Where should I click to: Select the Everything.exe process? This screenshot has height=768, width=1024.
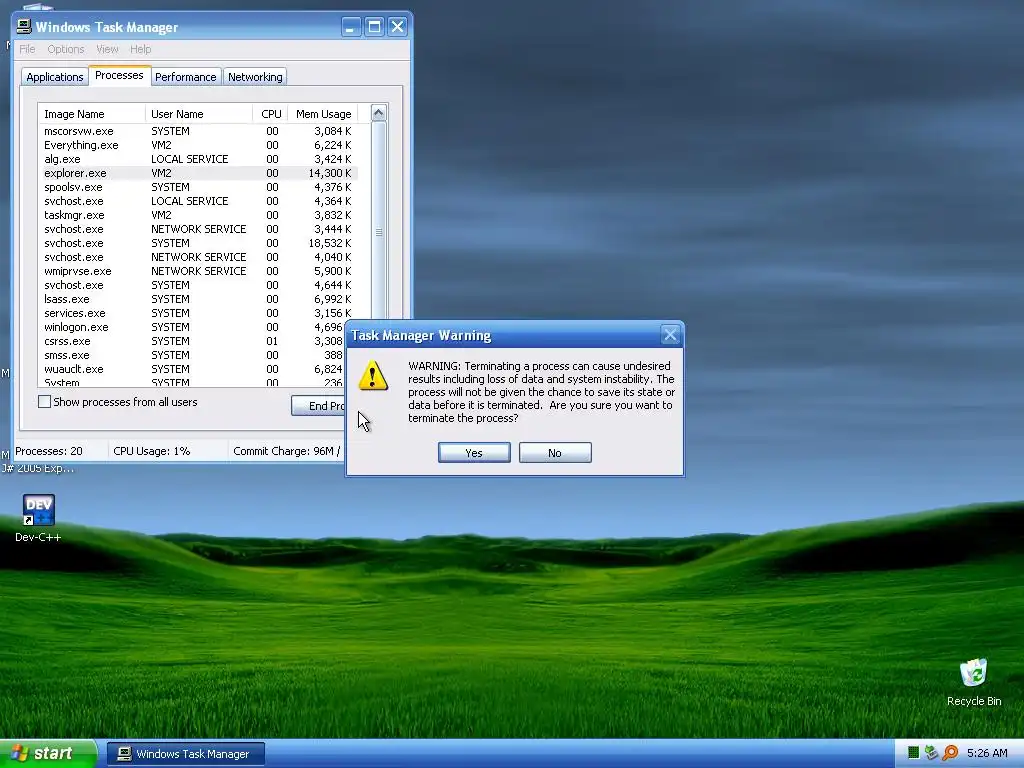point(198,145)
